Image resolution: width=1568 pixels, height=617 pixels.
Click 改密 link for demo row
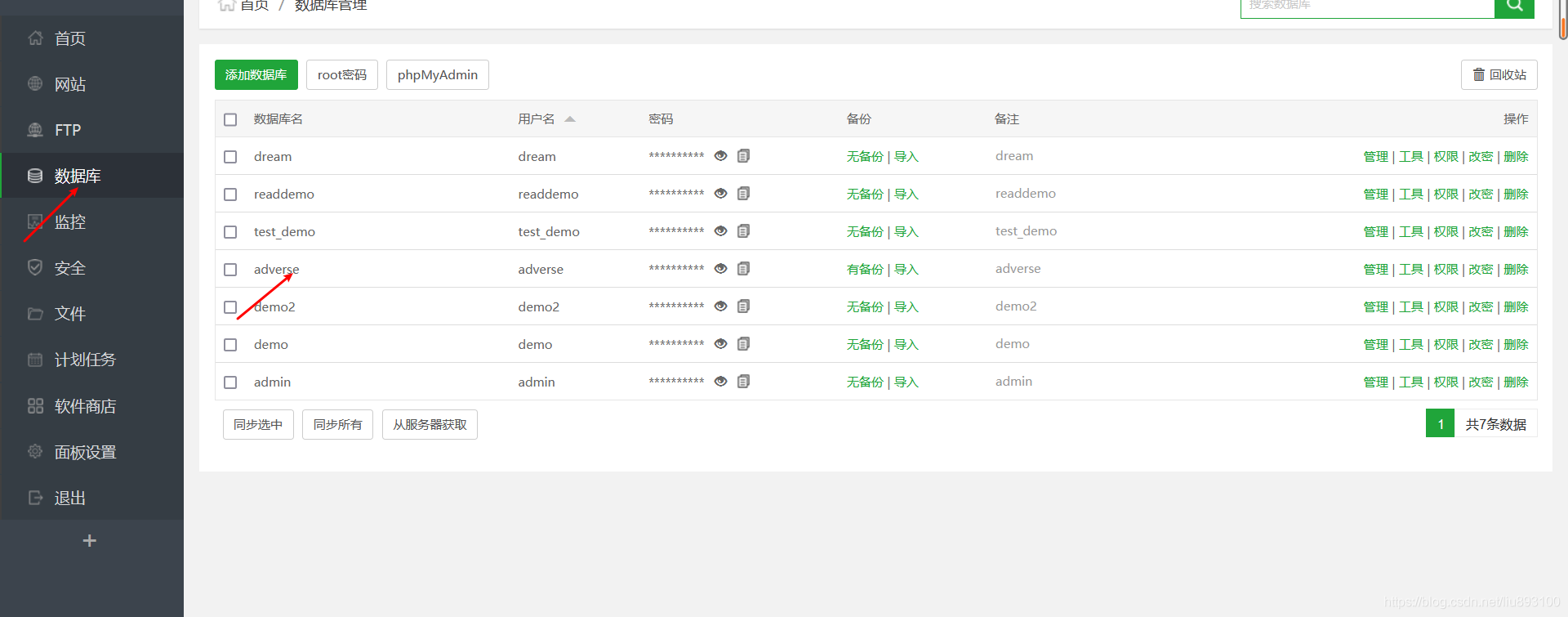click(1481, 344)
